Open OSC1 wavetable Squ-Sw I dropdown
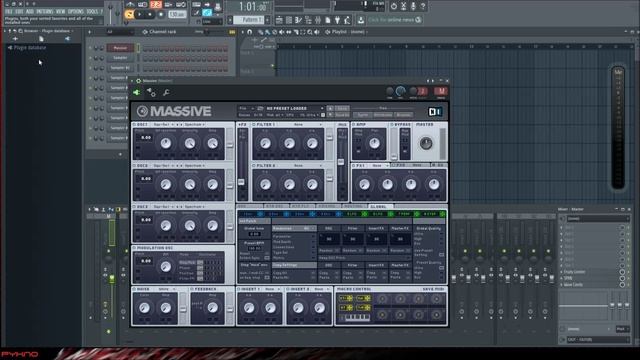This screenshot has height=360, width=640. (x=163, y=124)
